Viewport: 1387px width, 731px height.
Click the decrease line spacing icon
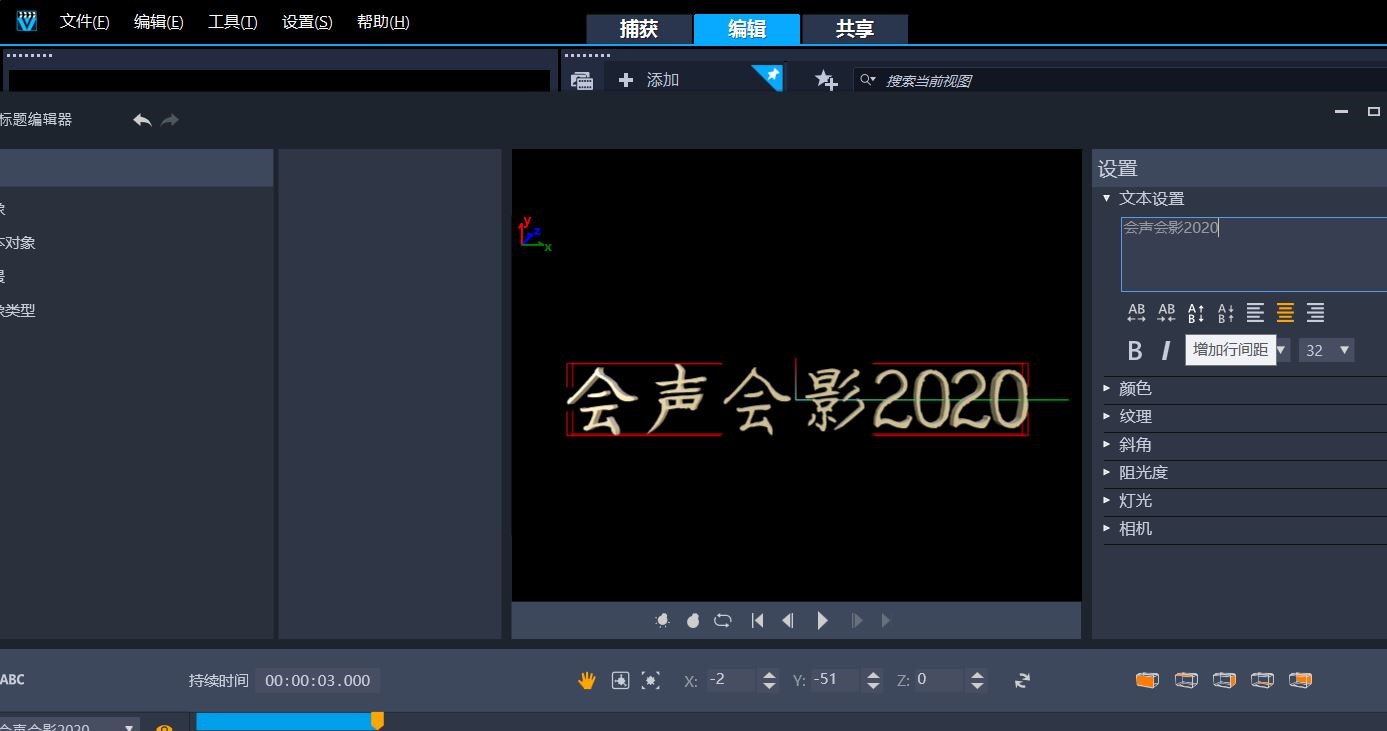point(1226,313)
